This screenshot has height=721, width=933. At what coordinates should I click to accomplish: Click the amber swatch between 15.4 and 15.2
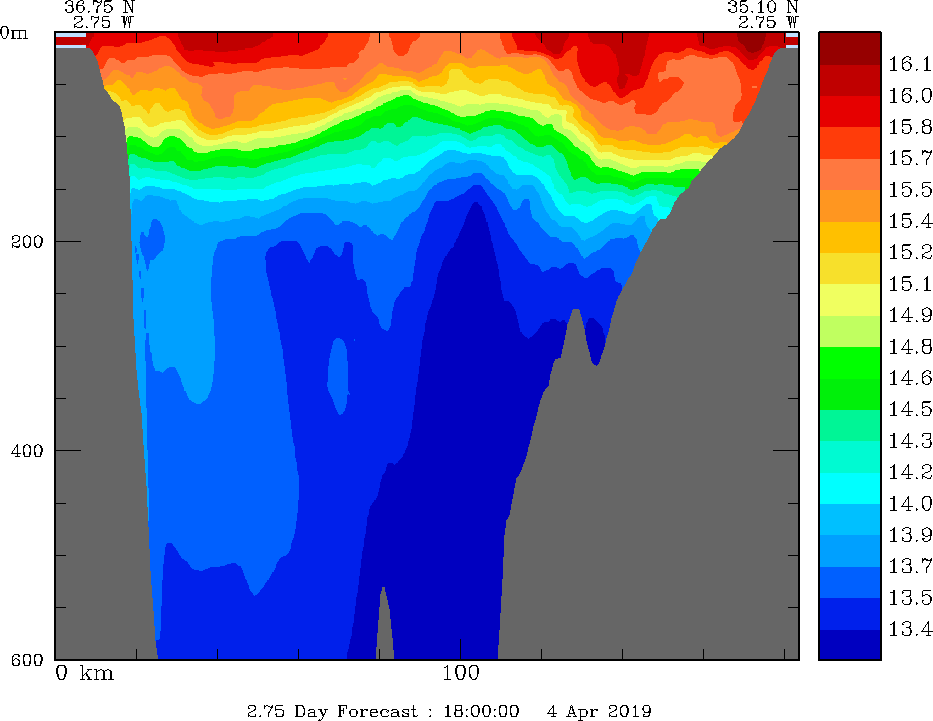(x=850, y=237)
